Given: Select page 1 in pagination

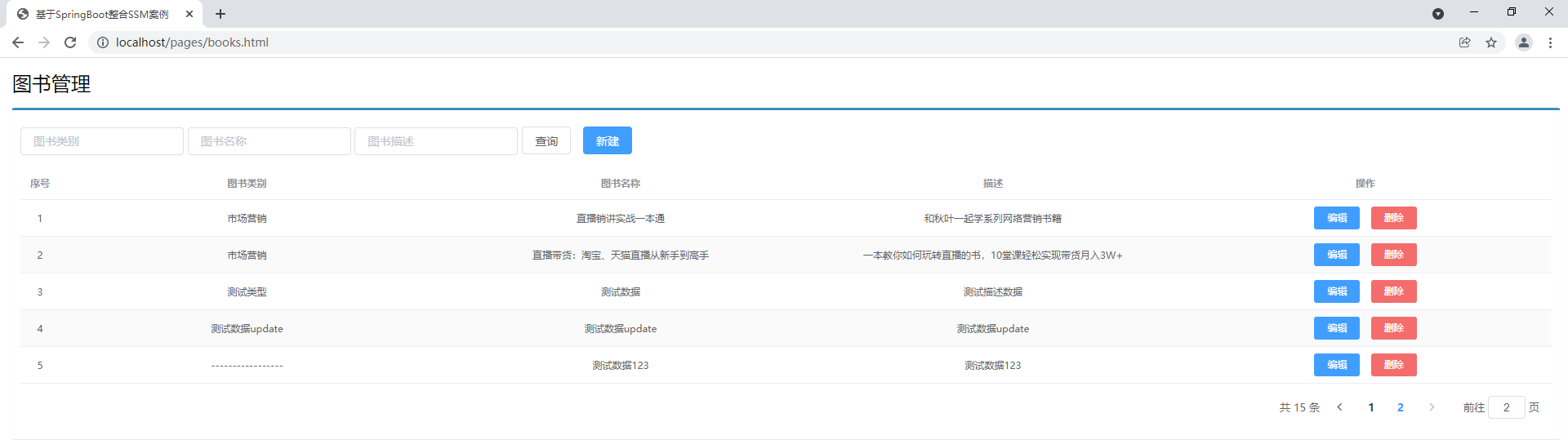Looking at the screenshot, I should click(1371, 407).
